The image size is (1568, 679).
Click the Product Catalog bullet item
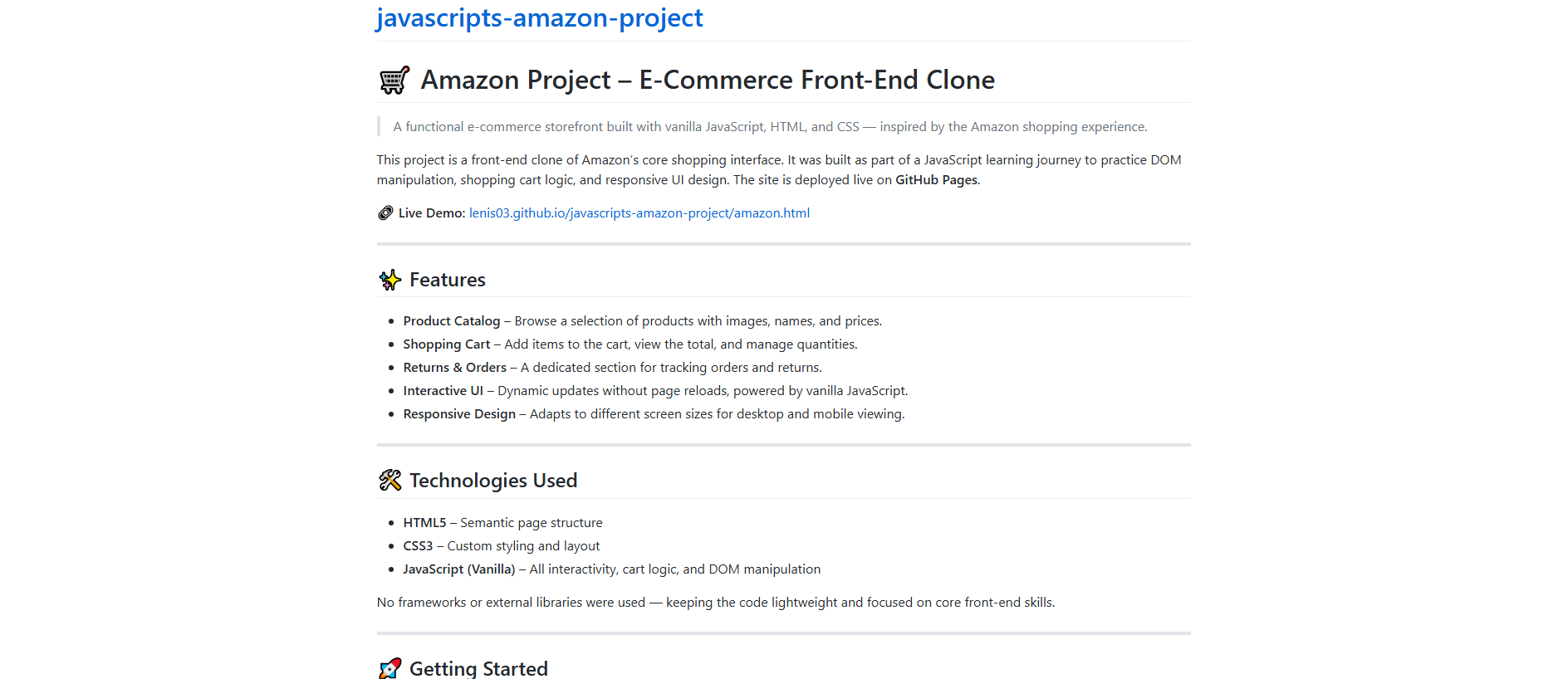643,321
